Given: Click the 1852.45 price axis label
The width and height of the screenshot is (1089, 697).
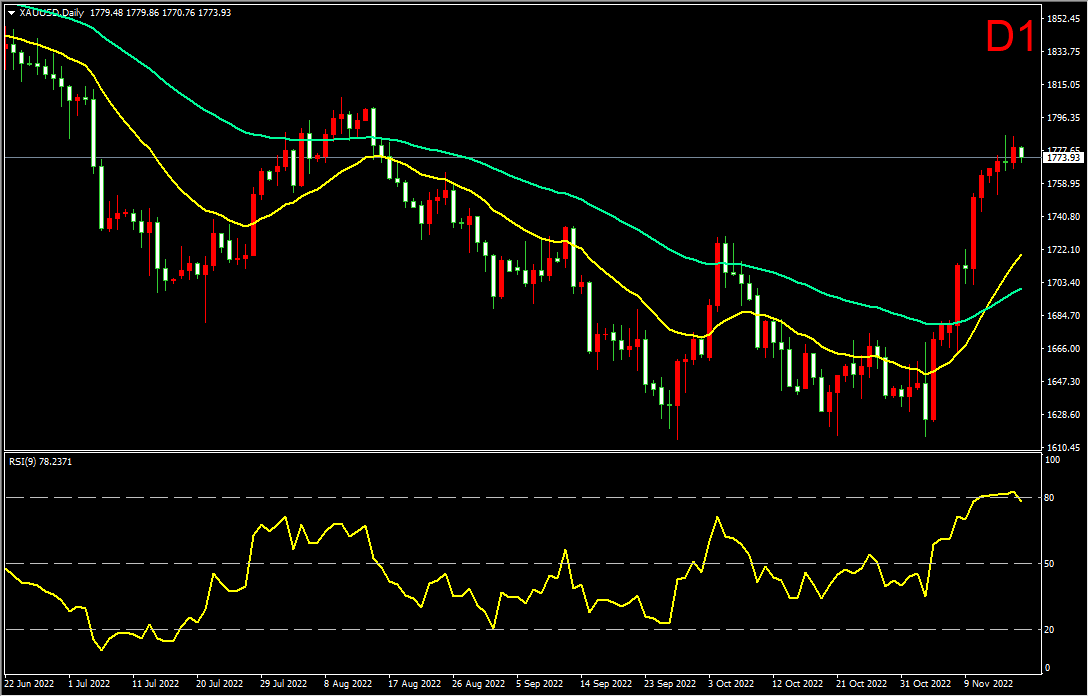Looking at the screenshot, I should pyautogui.click(x=1063, y=19).
